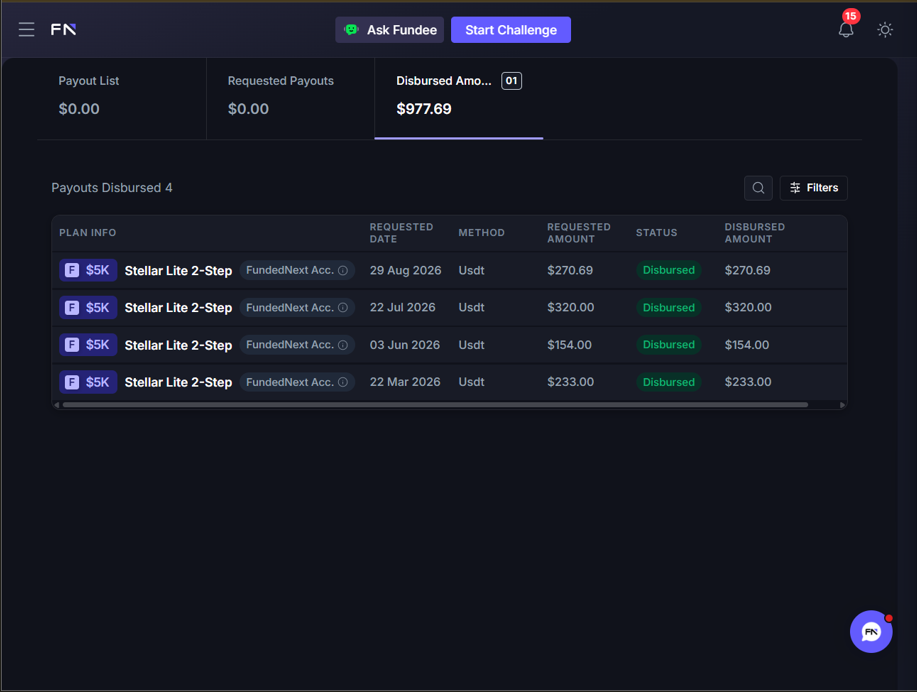Click the 22 Jul 2026 date cell
The image size is (917, 692).
point(402,308)
